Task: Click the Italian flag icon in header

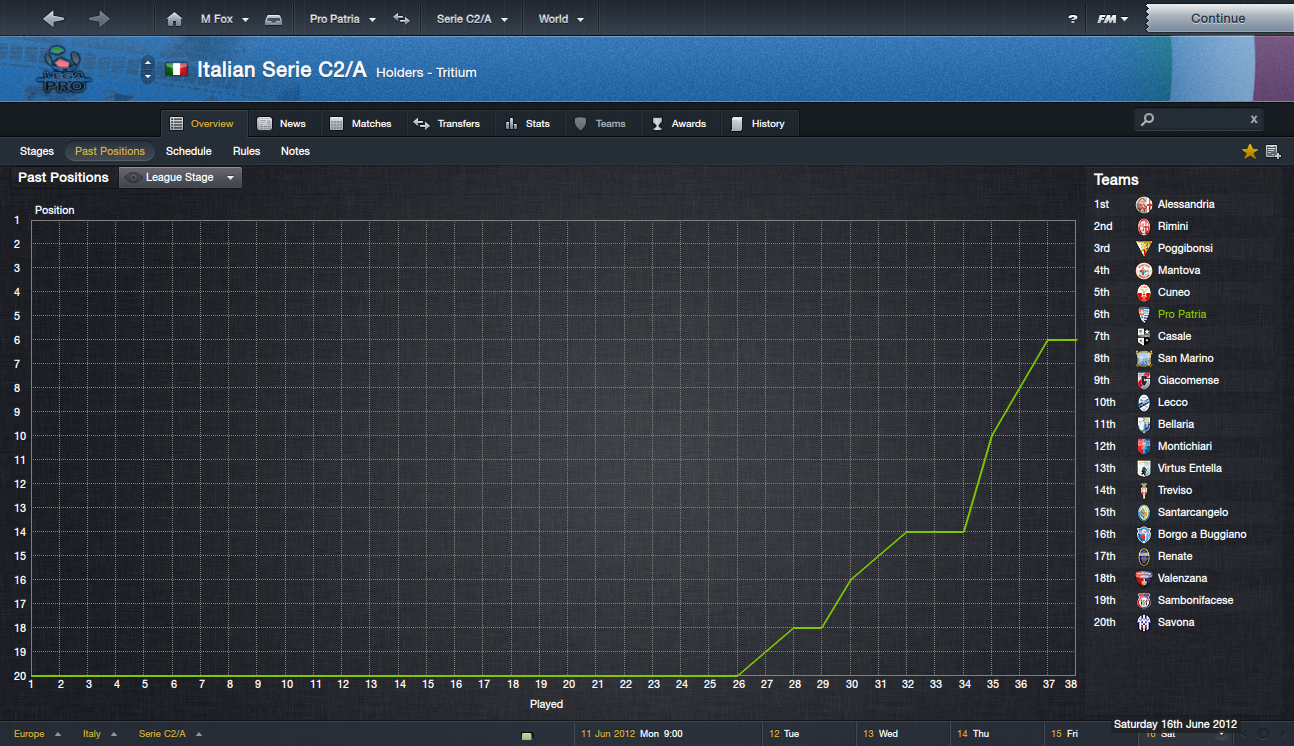Action: [176, 70]
